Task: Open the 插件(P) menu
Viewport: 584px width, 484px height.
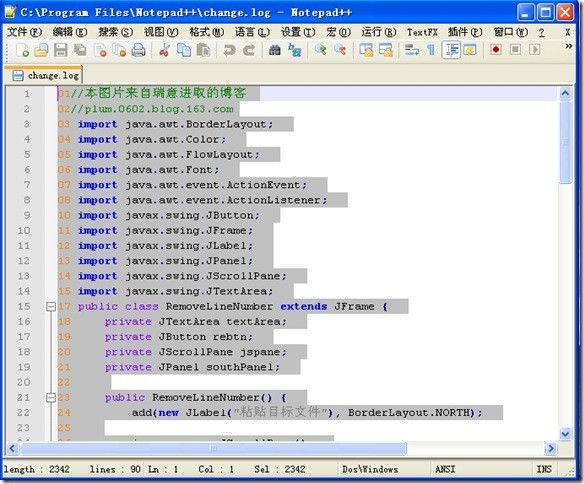Action: 465,32
